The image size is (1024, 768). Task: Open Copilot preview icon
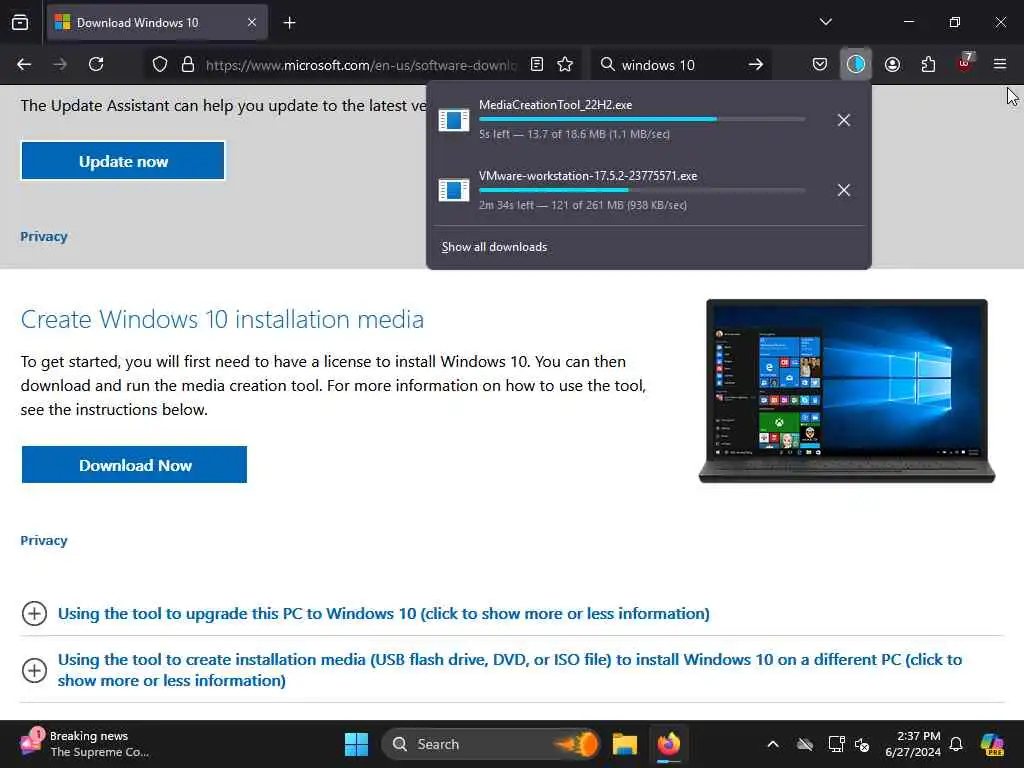tap(992, 744)
